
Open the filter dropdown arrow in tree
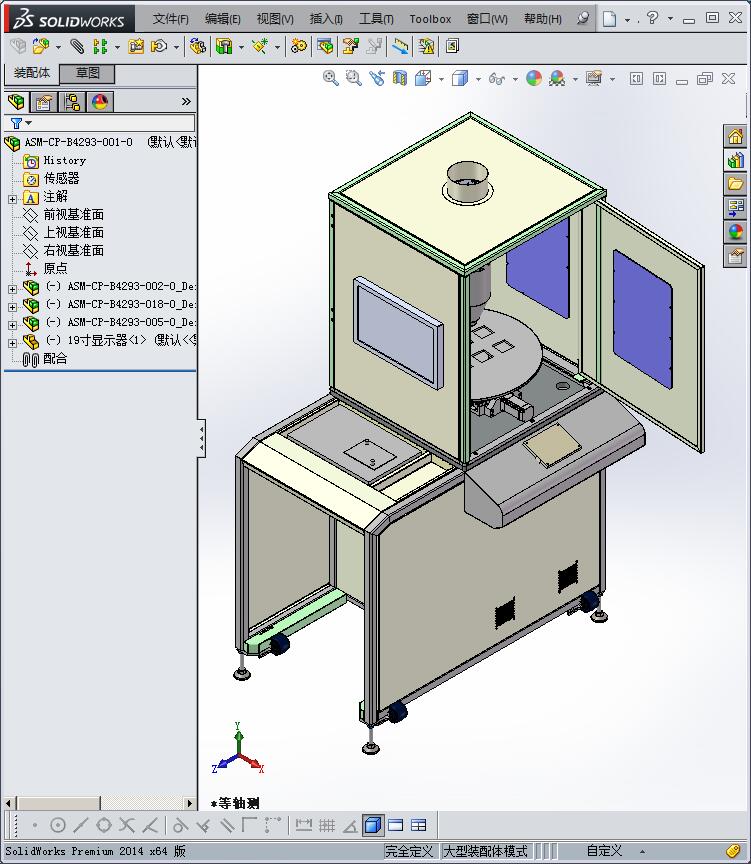click(x=29, y=123)
